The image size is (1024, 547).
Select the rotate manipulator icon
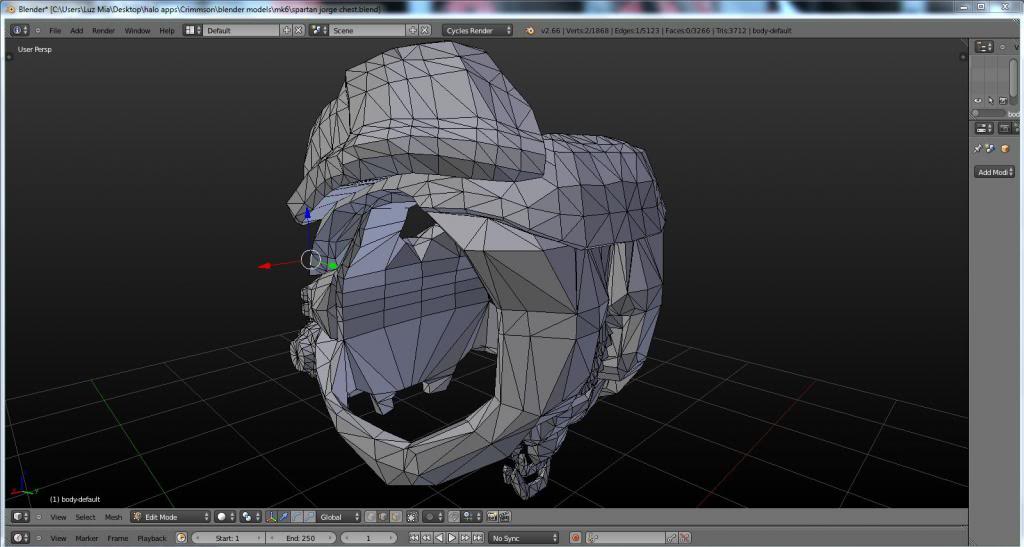tap(297, 517)
